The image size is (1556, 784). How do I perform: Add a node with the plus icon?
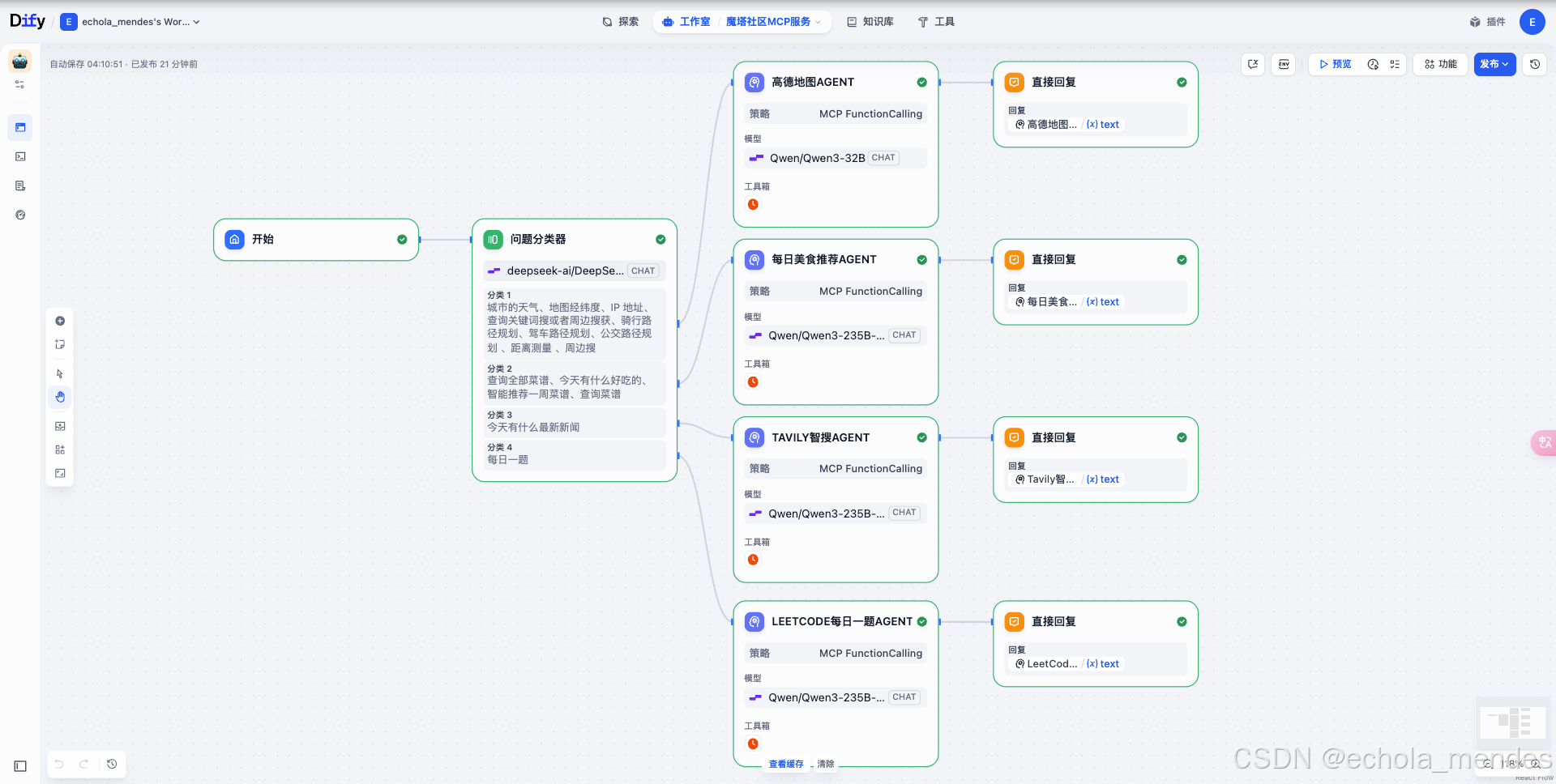tap(60, 321)
